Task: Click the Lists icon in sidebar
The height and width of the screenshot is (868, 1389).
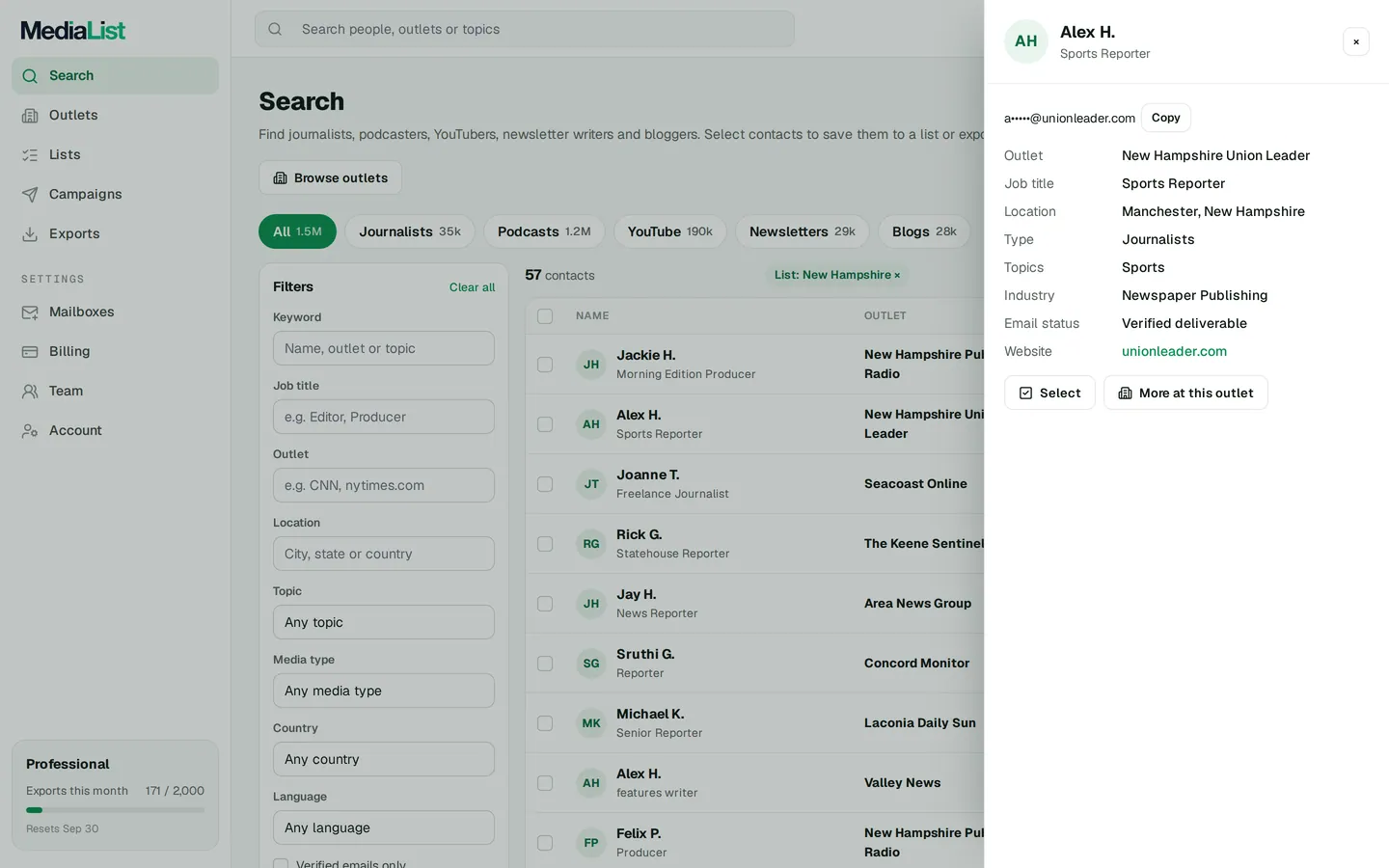Action: coord(30,155)
